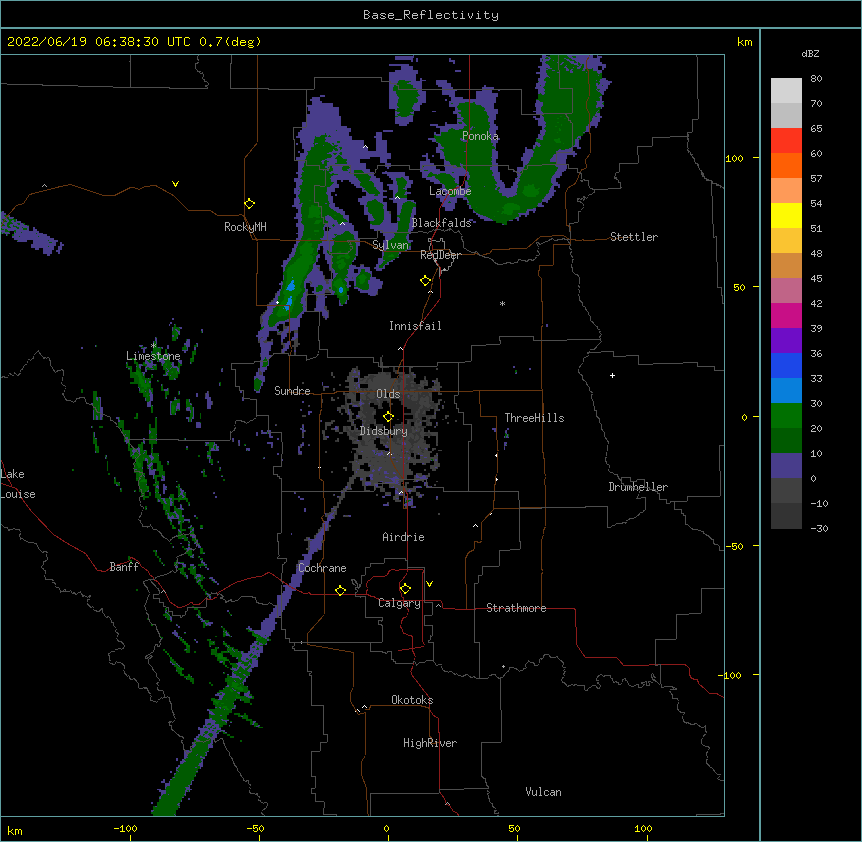Click the Ponoka city label
The image size is (862, 842).
[x=480, y=136]
